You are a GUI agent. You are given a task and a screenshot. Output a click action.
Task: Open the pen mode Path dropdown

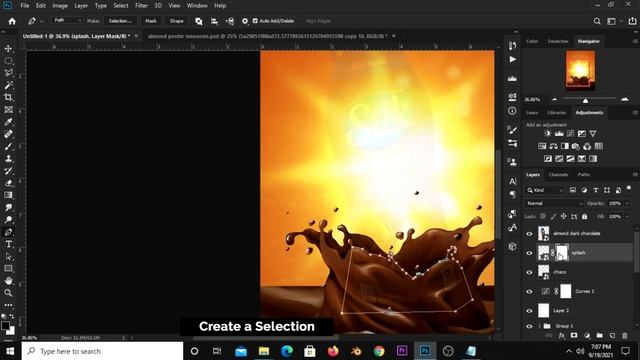68,20
